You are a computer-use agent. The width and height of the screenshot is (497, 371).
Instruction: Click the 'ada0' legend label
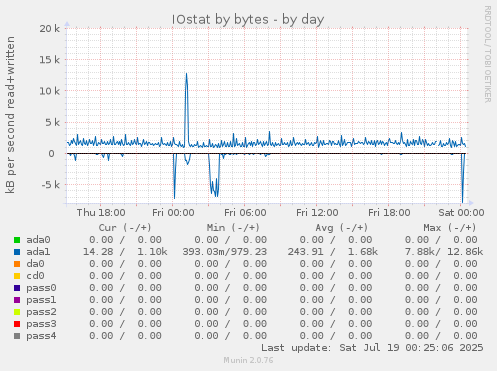[x=38, y=240]
